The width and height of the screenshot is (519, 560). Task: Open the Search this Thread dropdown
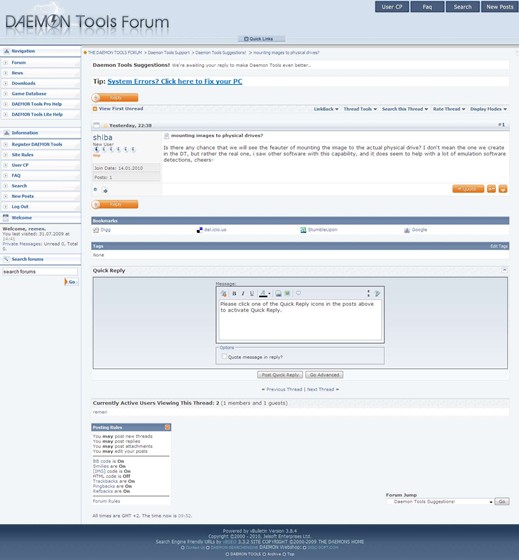pos(405,109)
